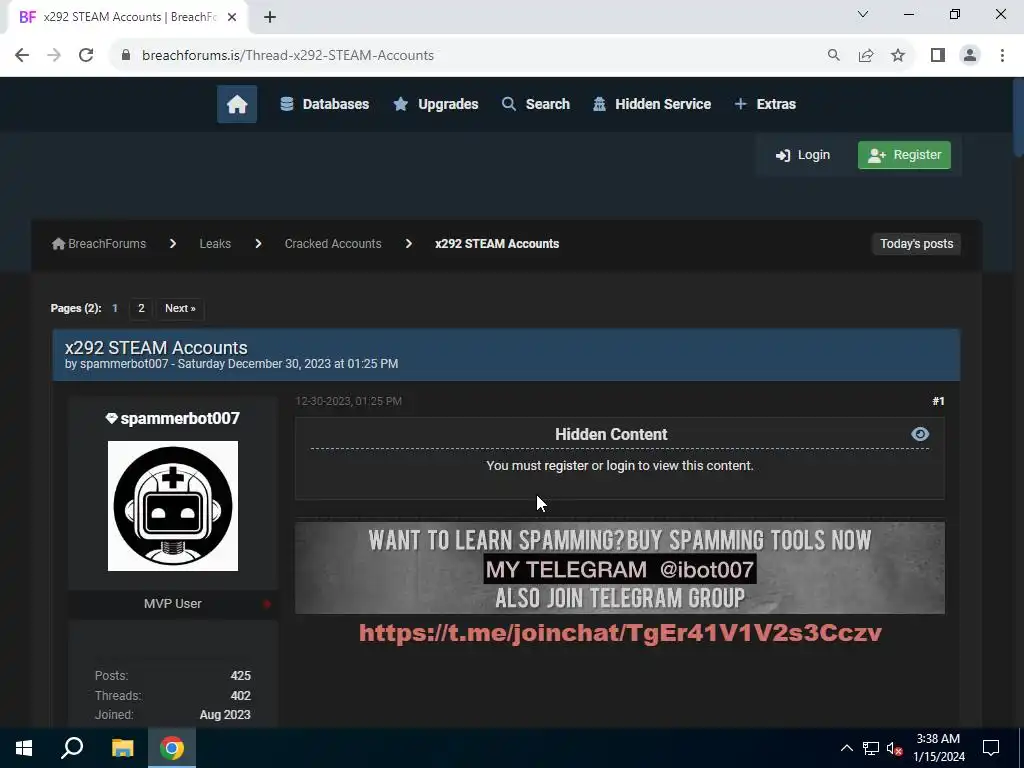Viewport: 1024px width, 768px height.
Task: Open the notification center icon
Action: (x=991, y=748)
